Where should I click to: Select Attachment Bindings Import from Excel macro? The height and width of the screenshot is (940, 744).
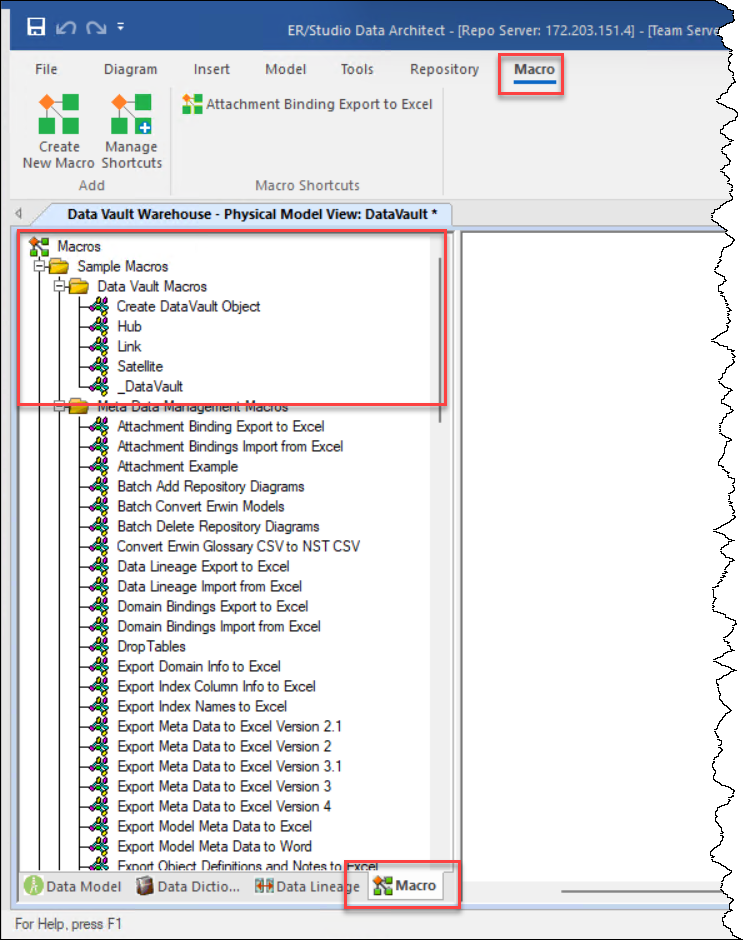point(230,447)
